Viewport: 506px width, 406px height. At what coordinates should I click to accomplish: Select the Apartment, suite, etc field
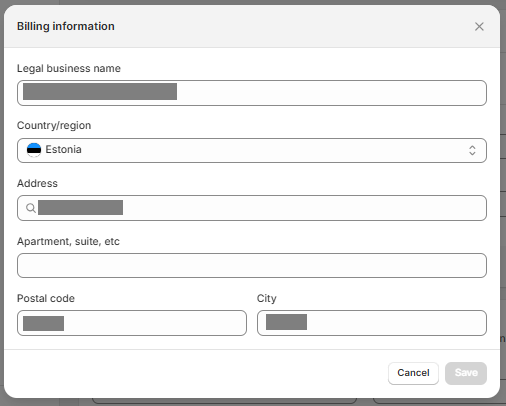[252, 265]
